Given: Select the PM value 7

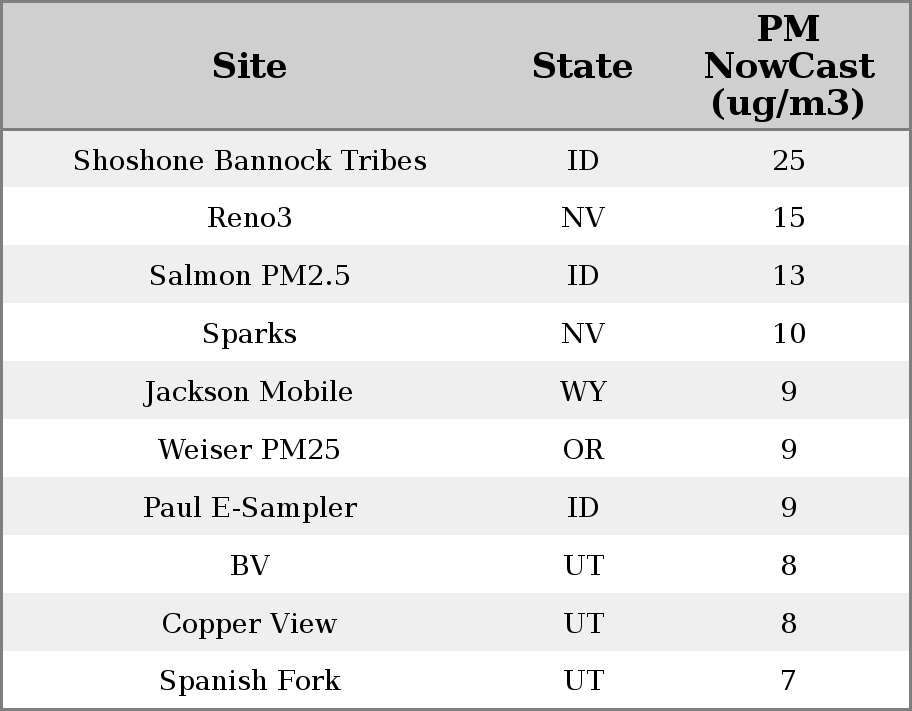Looking at the screenshot, I should point(788,681).
